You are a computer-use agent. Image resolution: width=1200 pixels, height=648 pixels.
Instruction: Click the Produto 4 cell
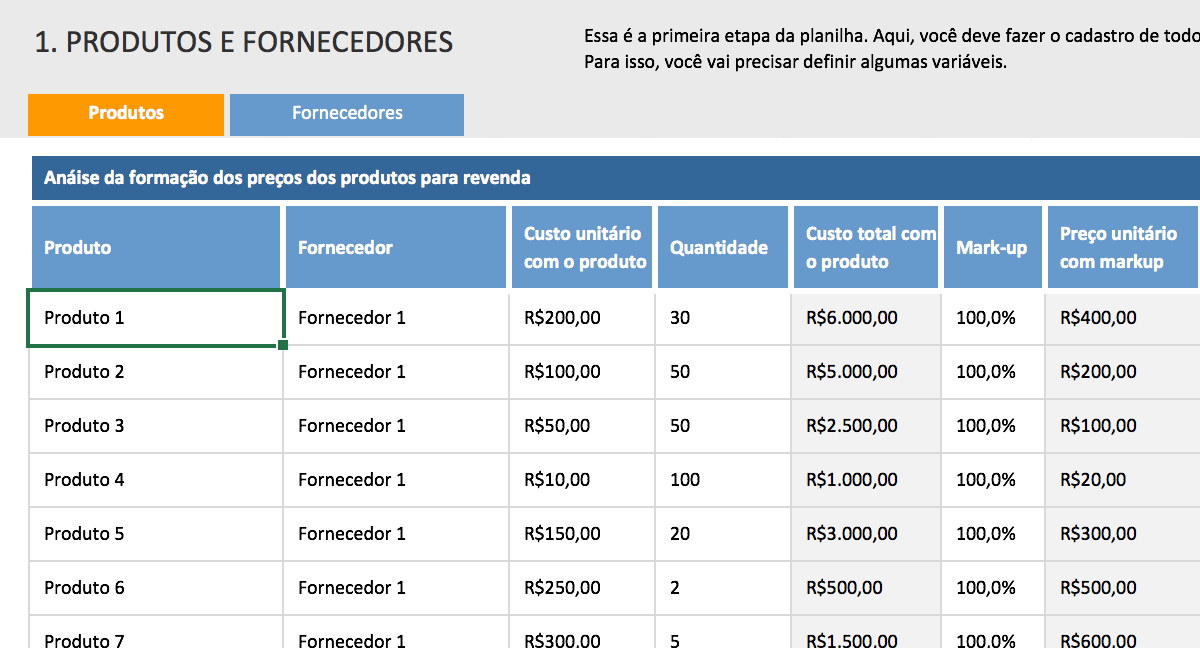coord(155,479)
